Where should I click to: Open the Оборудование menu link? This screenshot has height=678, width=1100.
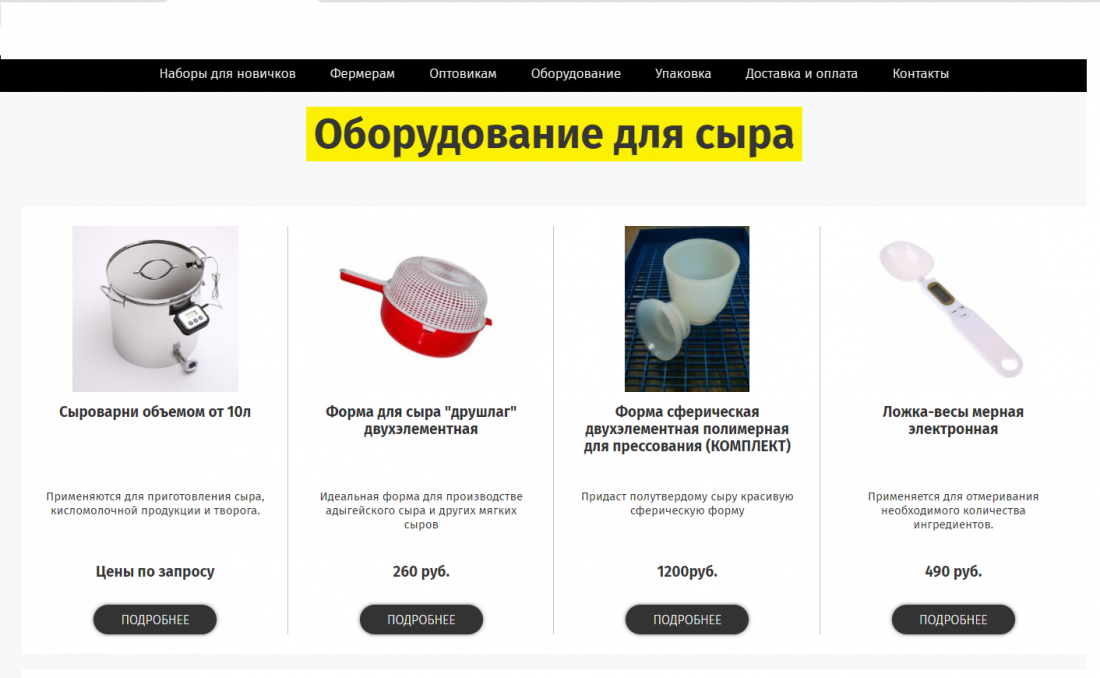click(576, 74)
